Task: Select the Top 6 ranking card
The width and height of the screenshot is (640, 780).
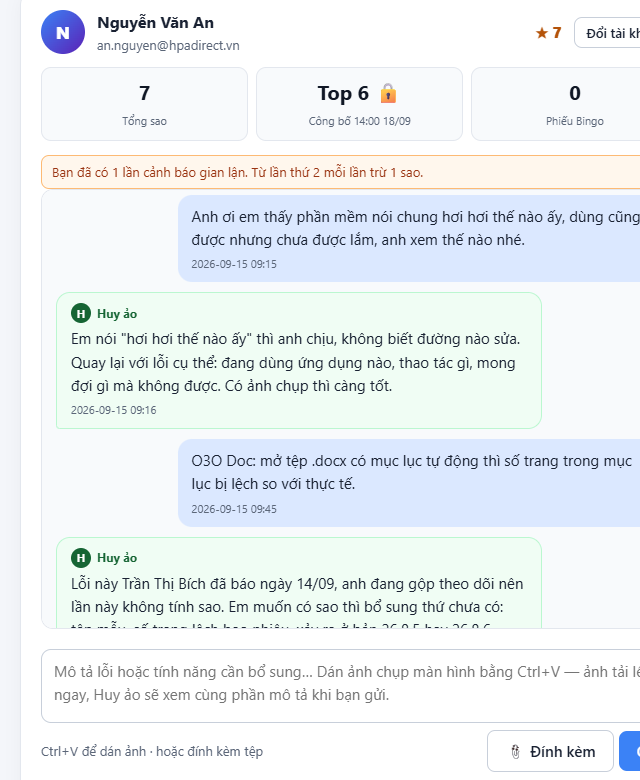Action: pyautogui.click(x=360, y=104)
